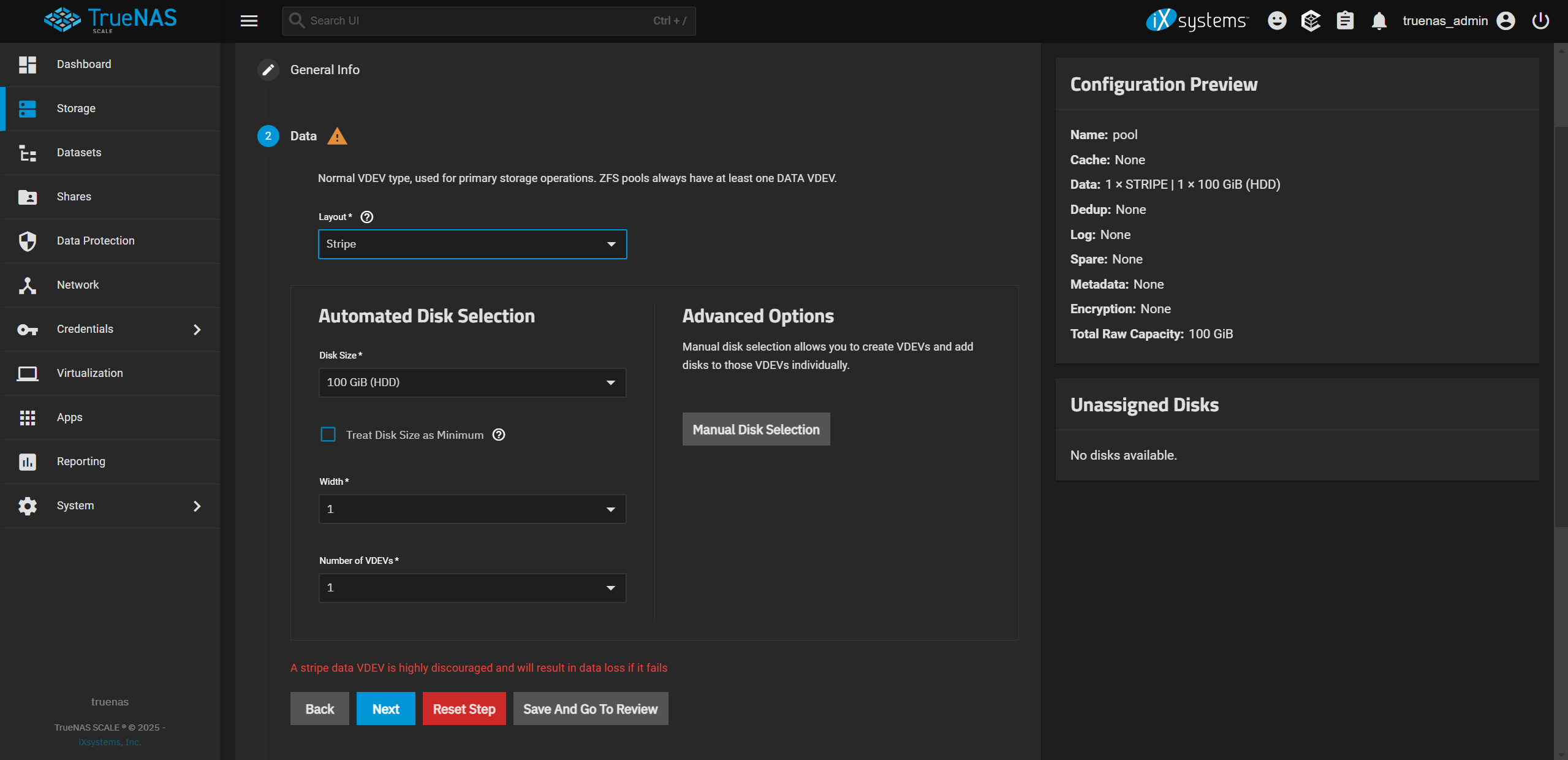The width and height of the screenshot is (1568, 760).
Task: Open the Layout help question mark
Action: coord(366,216)
